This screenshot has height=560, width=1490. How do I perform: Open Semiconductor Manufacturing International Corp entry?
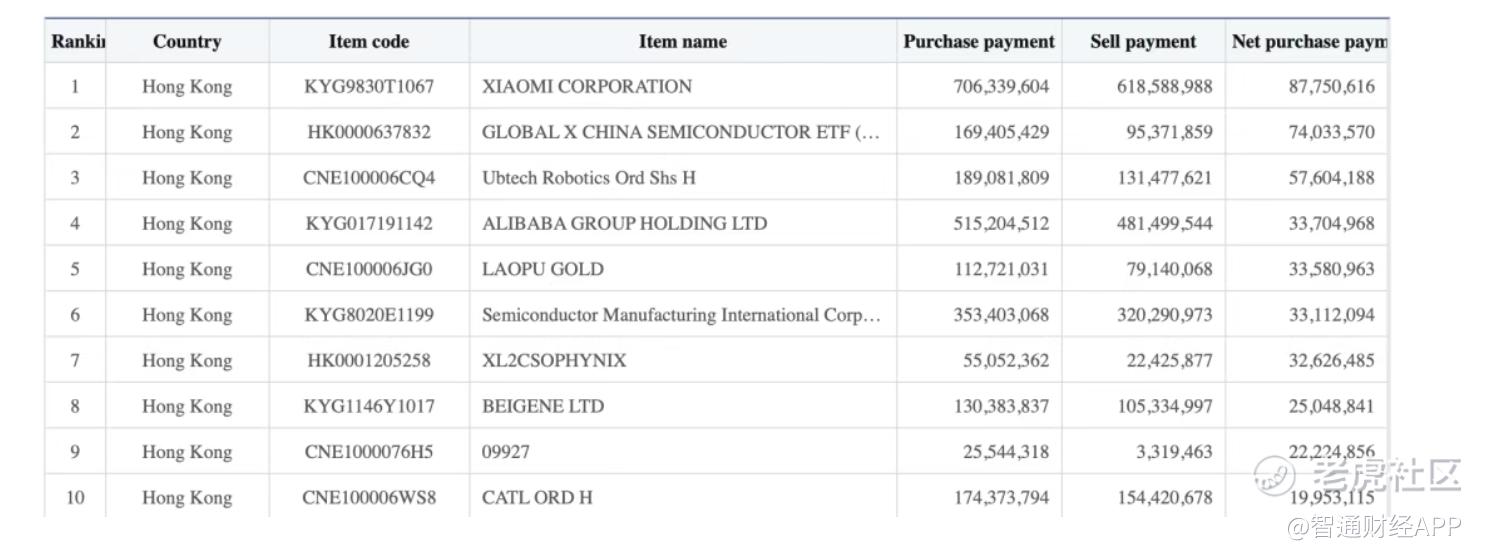680,315
